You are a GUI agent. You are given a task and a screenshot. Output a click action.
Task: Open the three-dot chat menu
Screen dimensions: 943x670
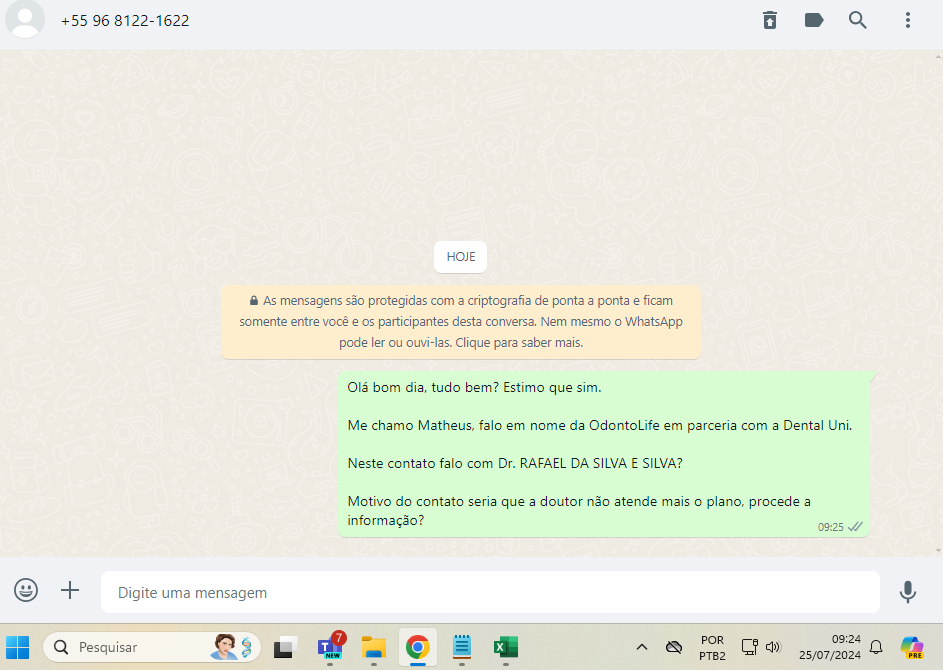pos(908,20)
